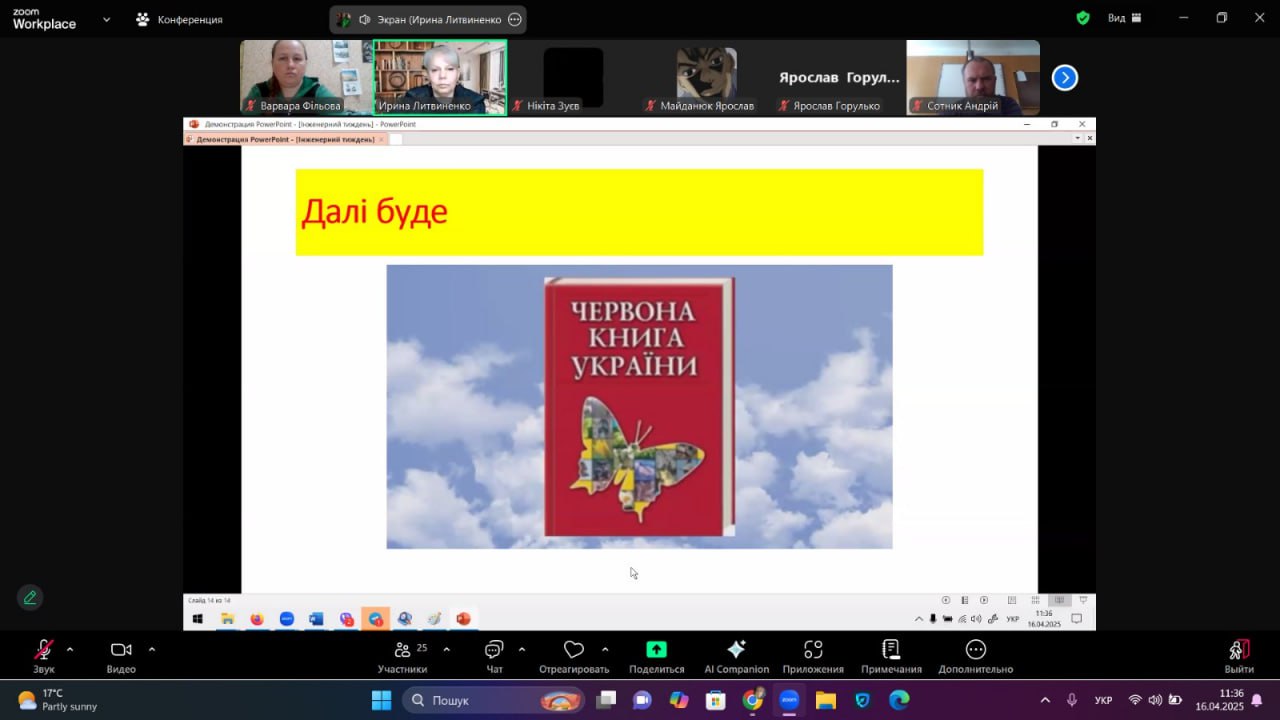Viewport: 1280px width, 720px height.
Task: Expand audio options arrow next to Звук
Action: tap(69, 650)
